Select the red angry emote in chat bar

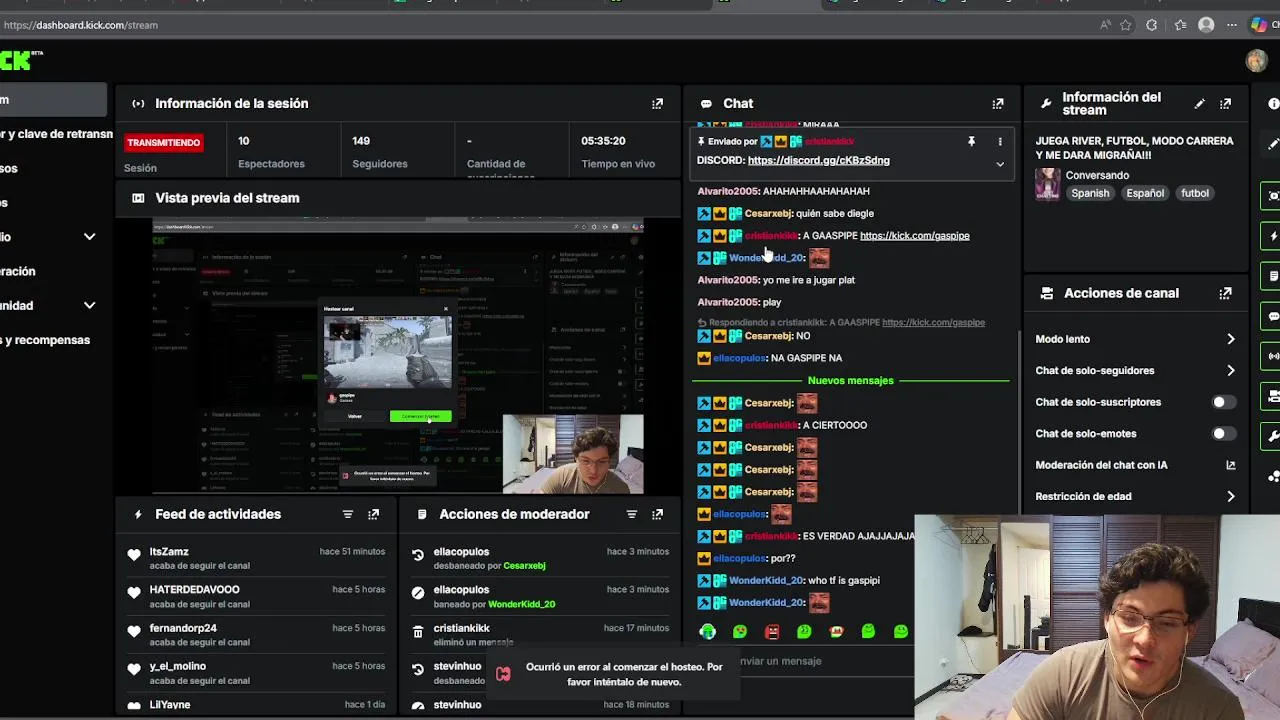tap(772, 632)
